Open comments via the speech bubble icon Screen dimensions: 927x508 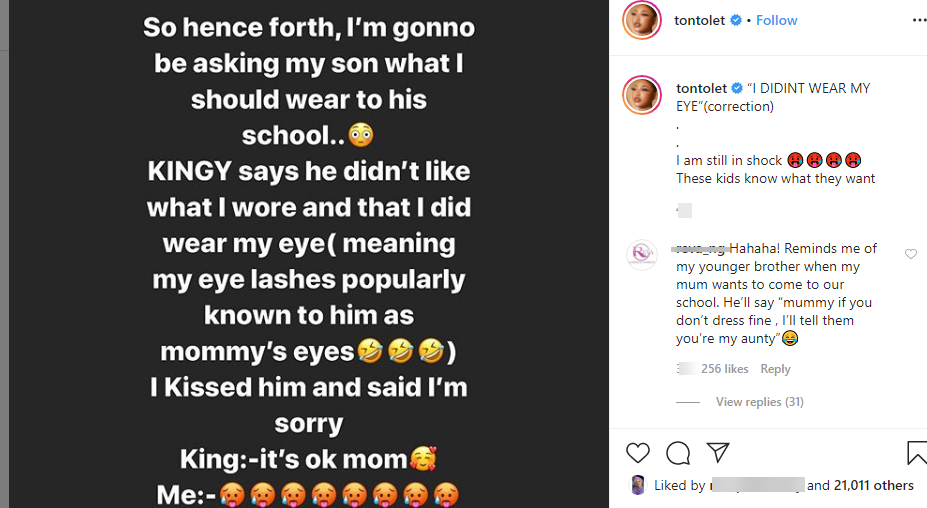[678, 453]
